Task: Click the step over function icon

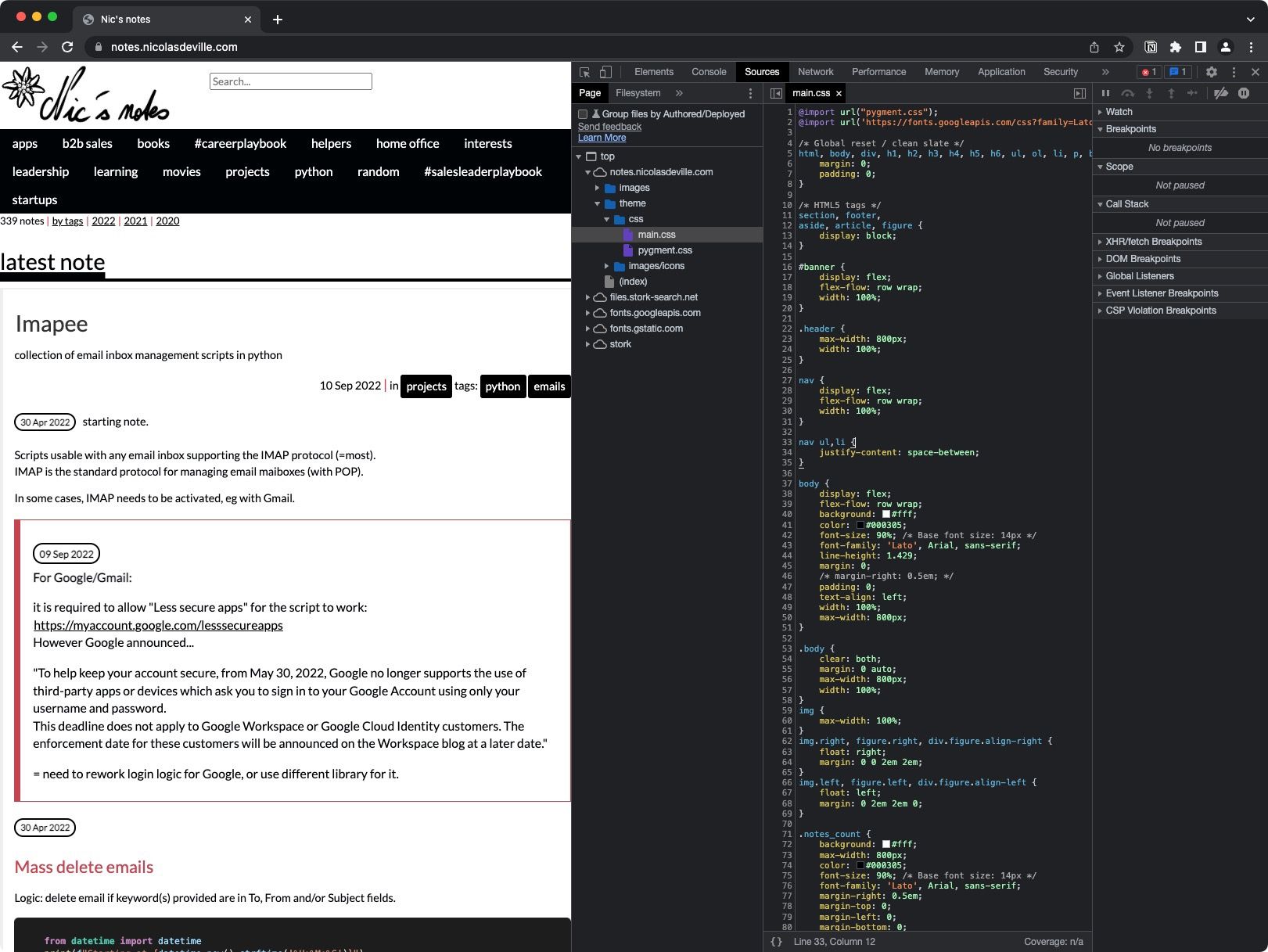Action: pos(1128,93)
